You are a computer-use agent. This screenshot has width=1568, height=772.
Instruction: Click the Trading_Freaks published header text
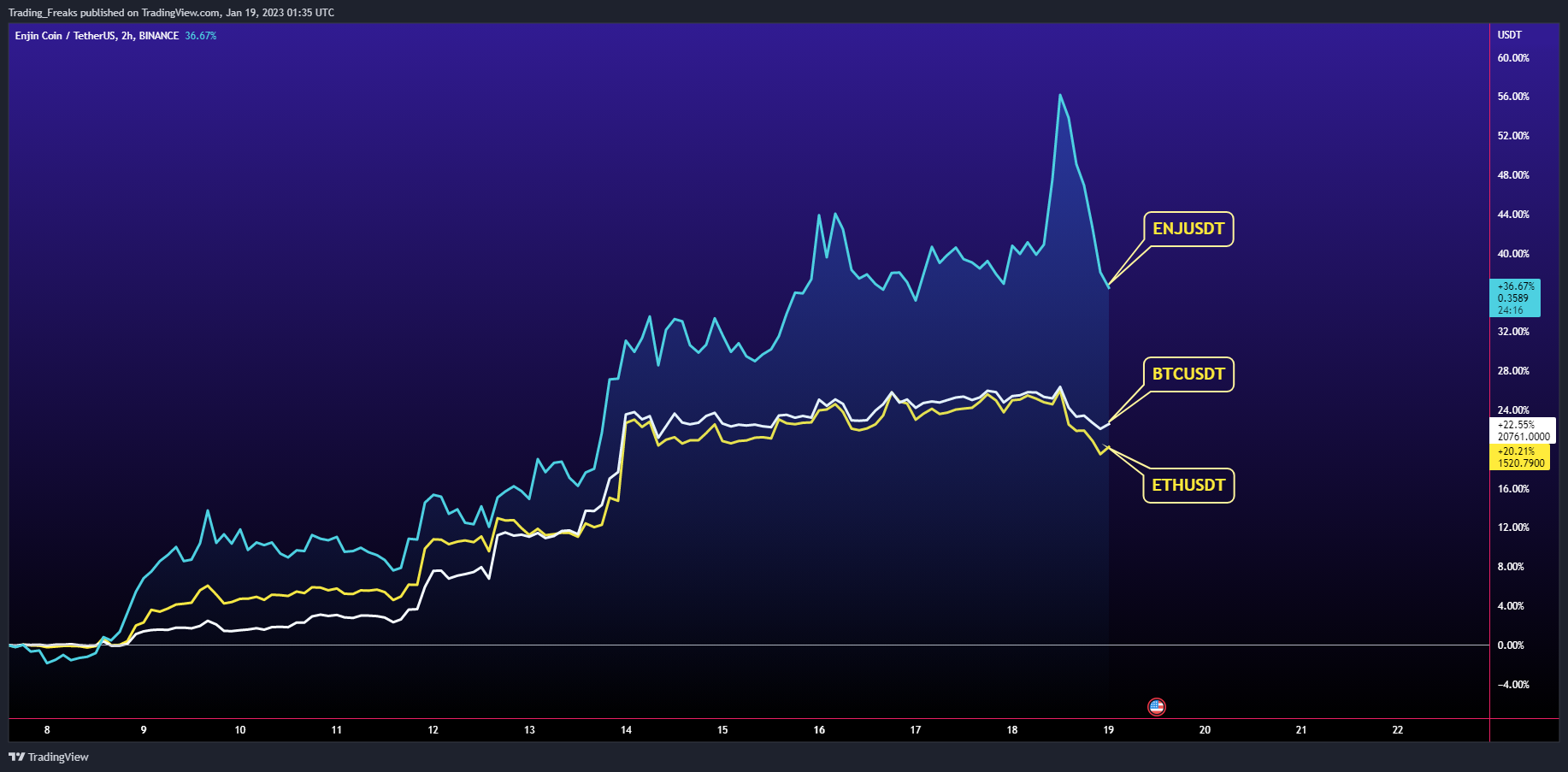pos(171,13)
